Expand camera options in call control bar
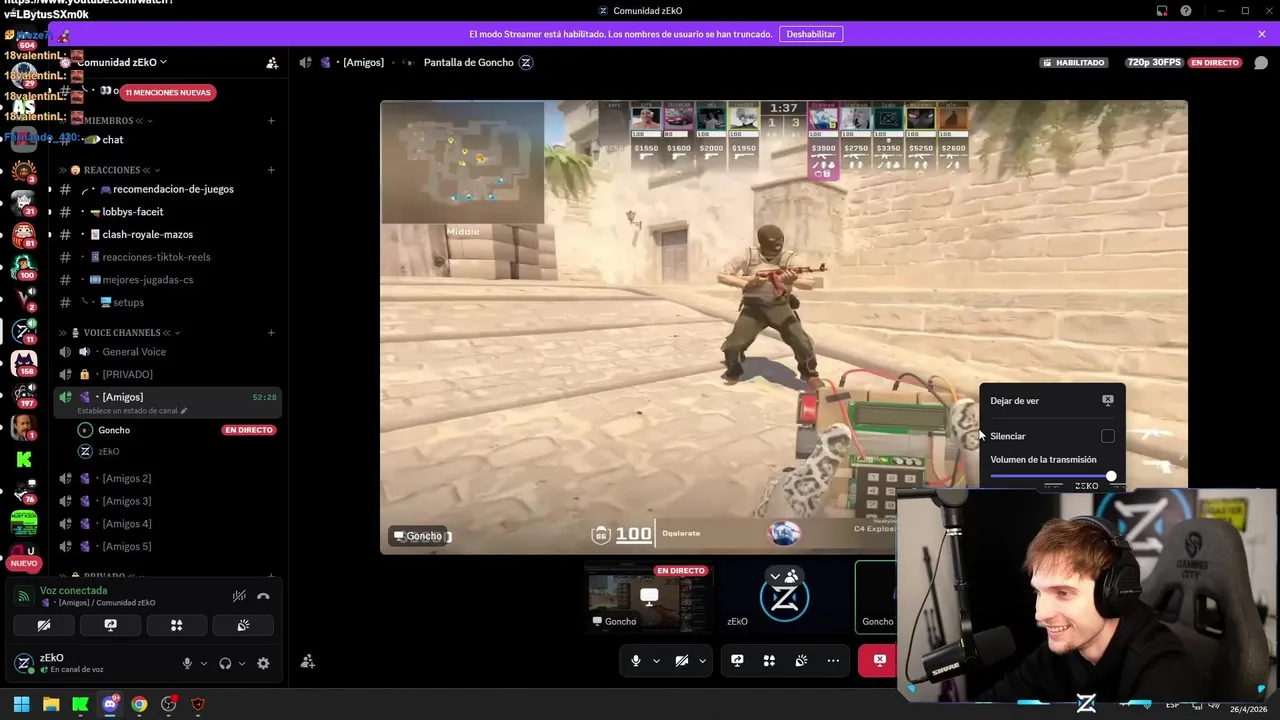1280x720 pixels. 702,661
